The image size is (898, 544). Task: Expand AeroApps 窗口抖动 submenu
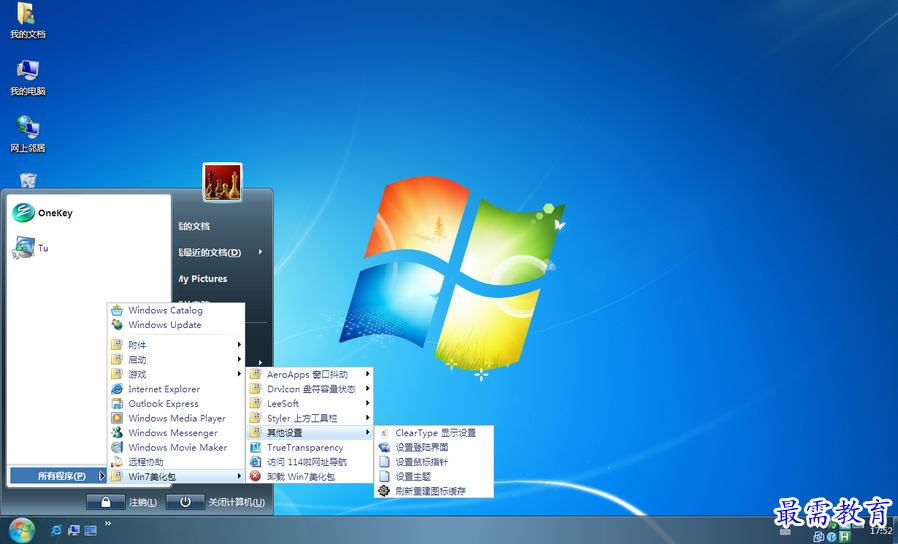tap(310, 375)
